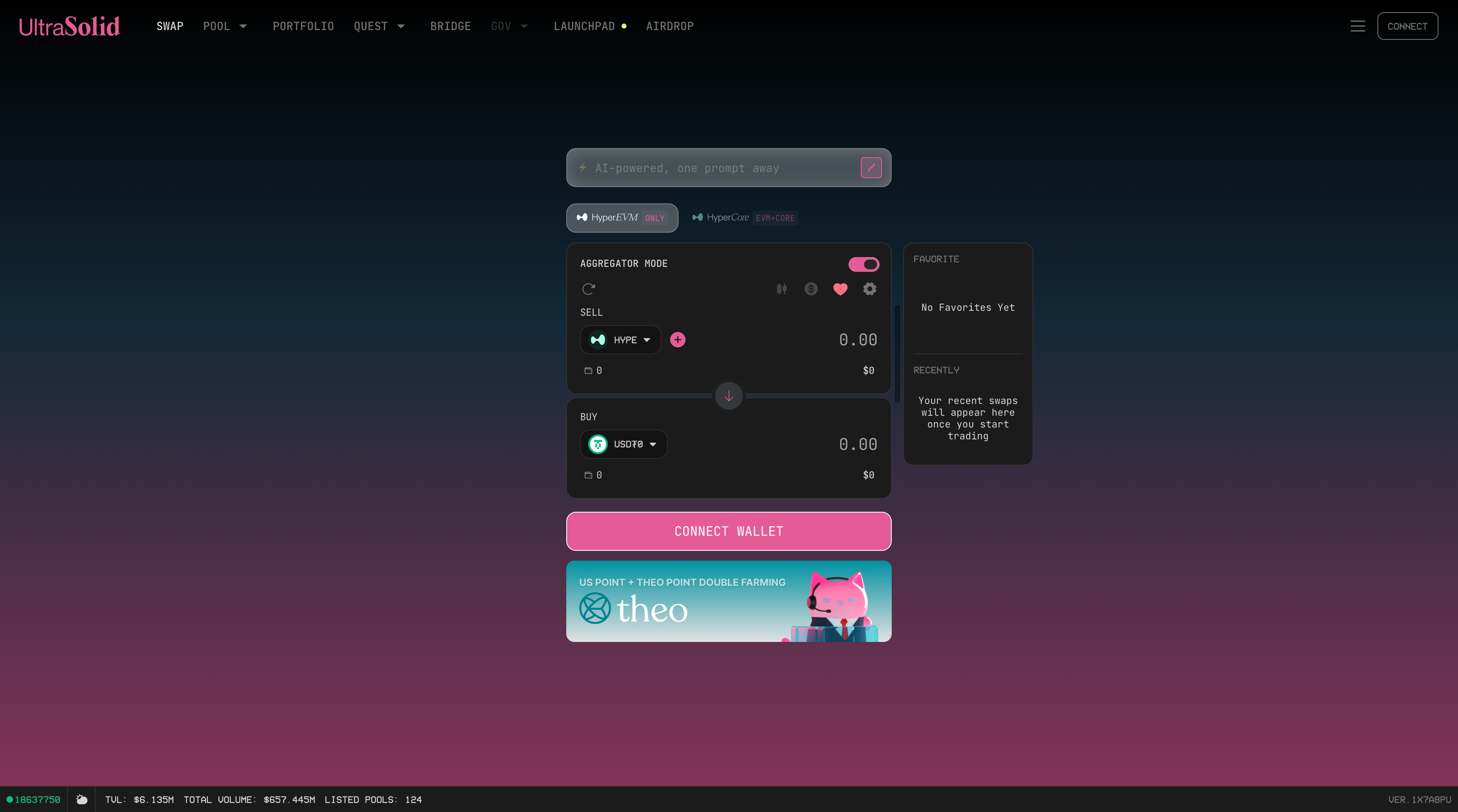The image size is (1458, 812).
Task: Click the swap direction arrow button
Action: (x=729, y=396)
